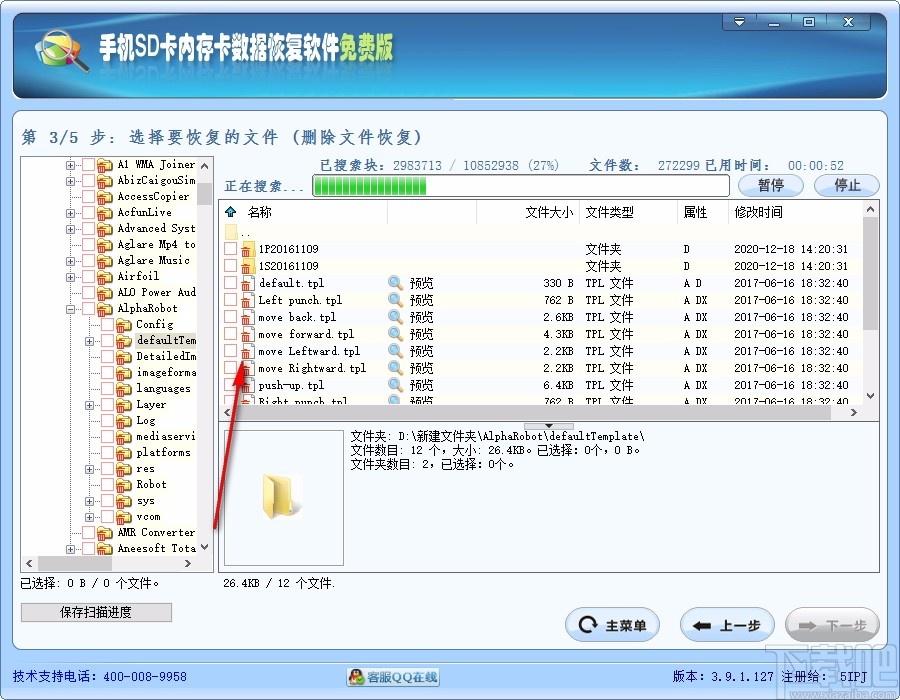The width and height of the screenshot is (900, 700).
Task: Select the checkbox for move back.tpl
Action: 230,317
